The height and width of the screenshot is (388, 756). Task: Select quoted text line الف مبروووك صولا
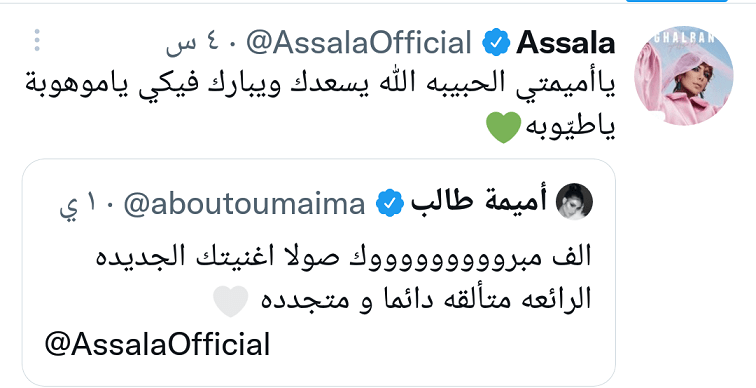343,256
